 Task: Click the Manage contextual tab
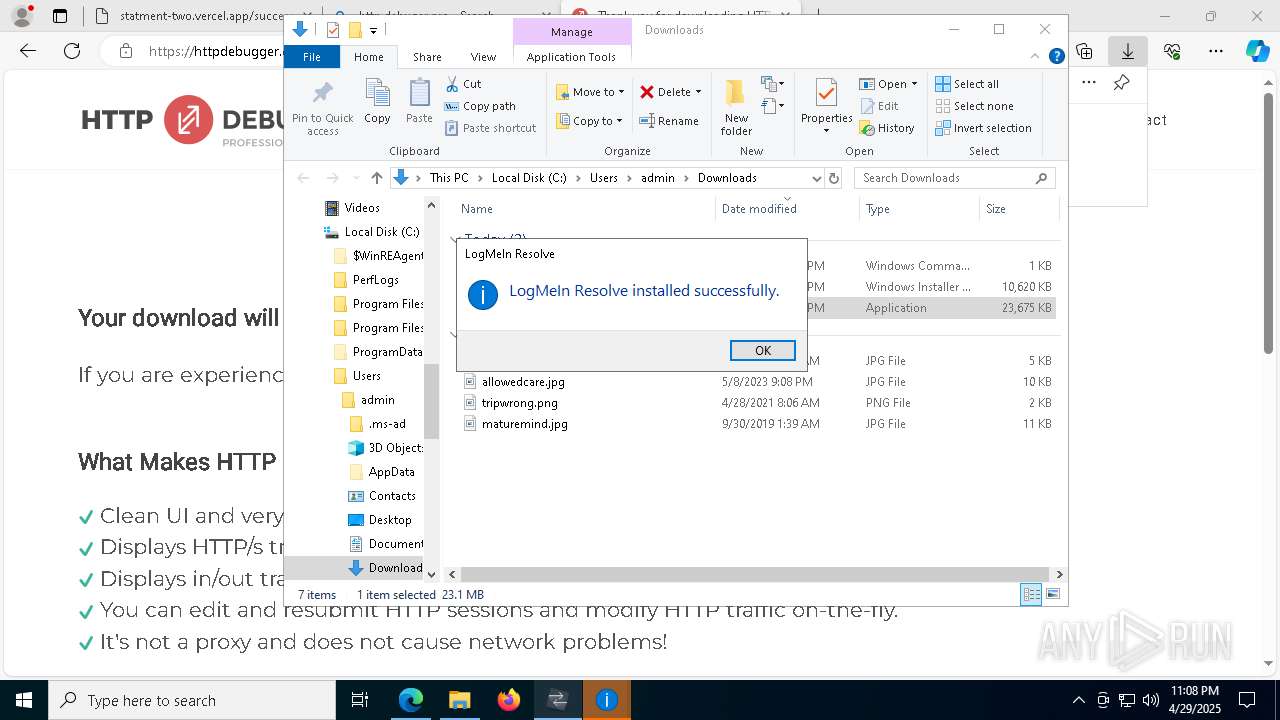(572, 32)
